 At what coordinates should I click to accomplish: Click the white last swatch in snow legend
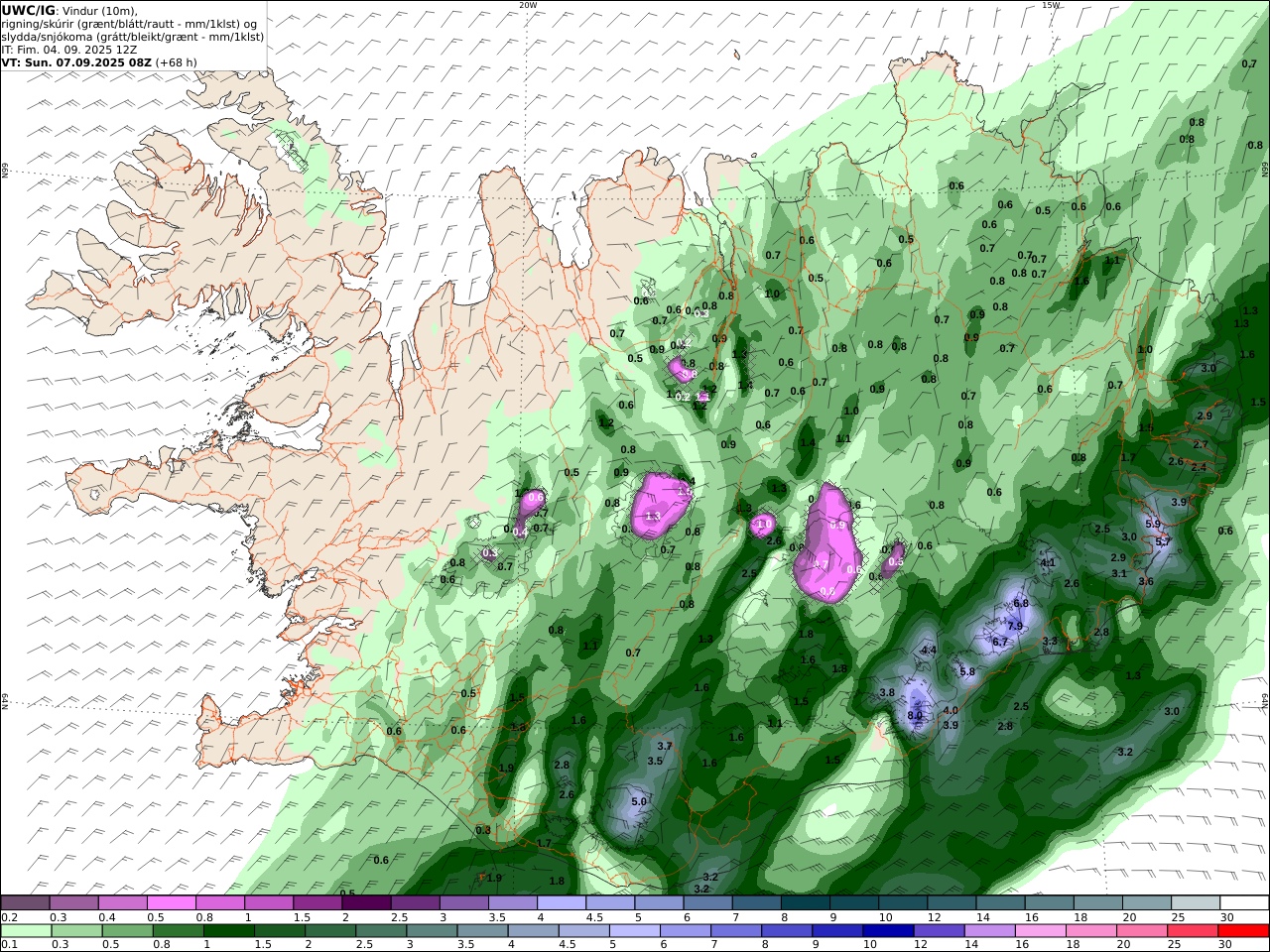[1242, 903]
